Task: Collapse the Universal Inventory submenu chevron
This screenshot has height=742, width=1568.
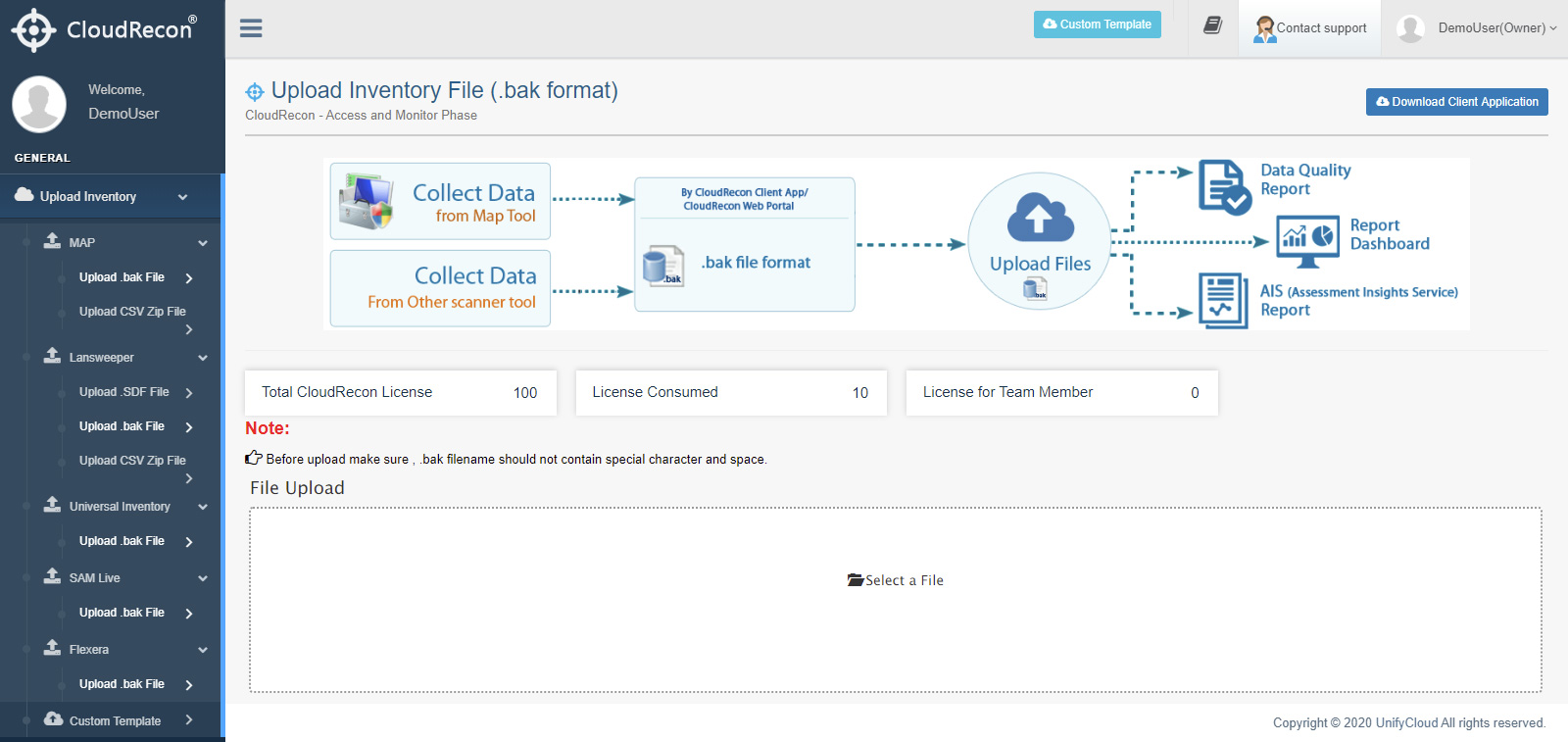Action: click(203, 507)
